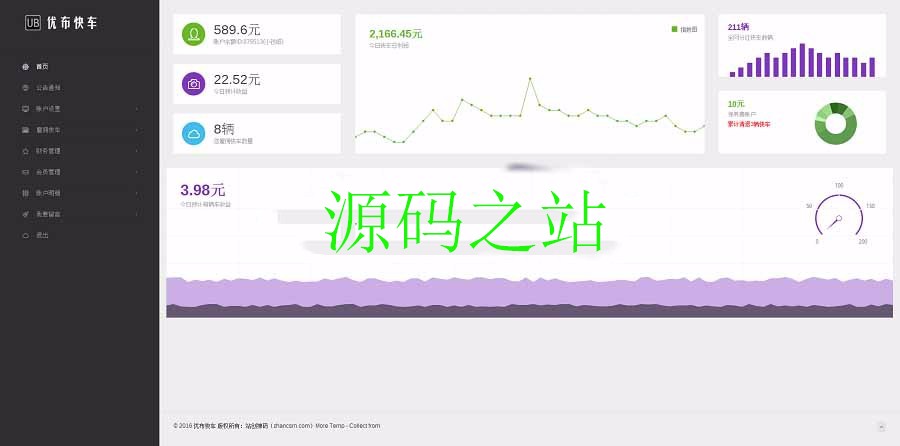Viewport: 900px width, 446px height.
Task: Click the monitor icon for 账户设置
Action: [25, 108]
